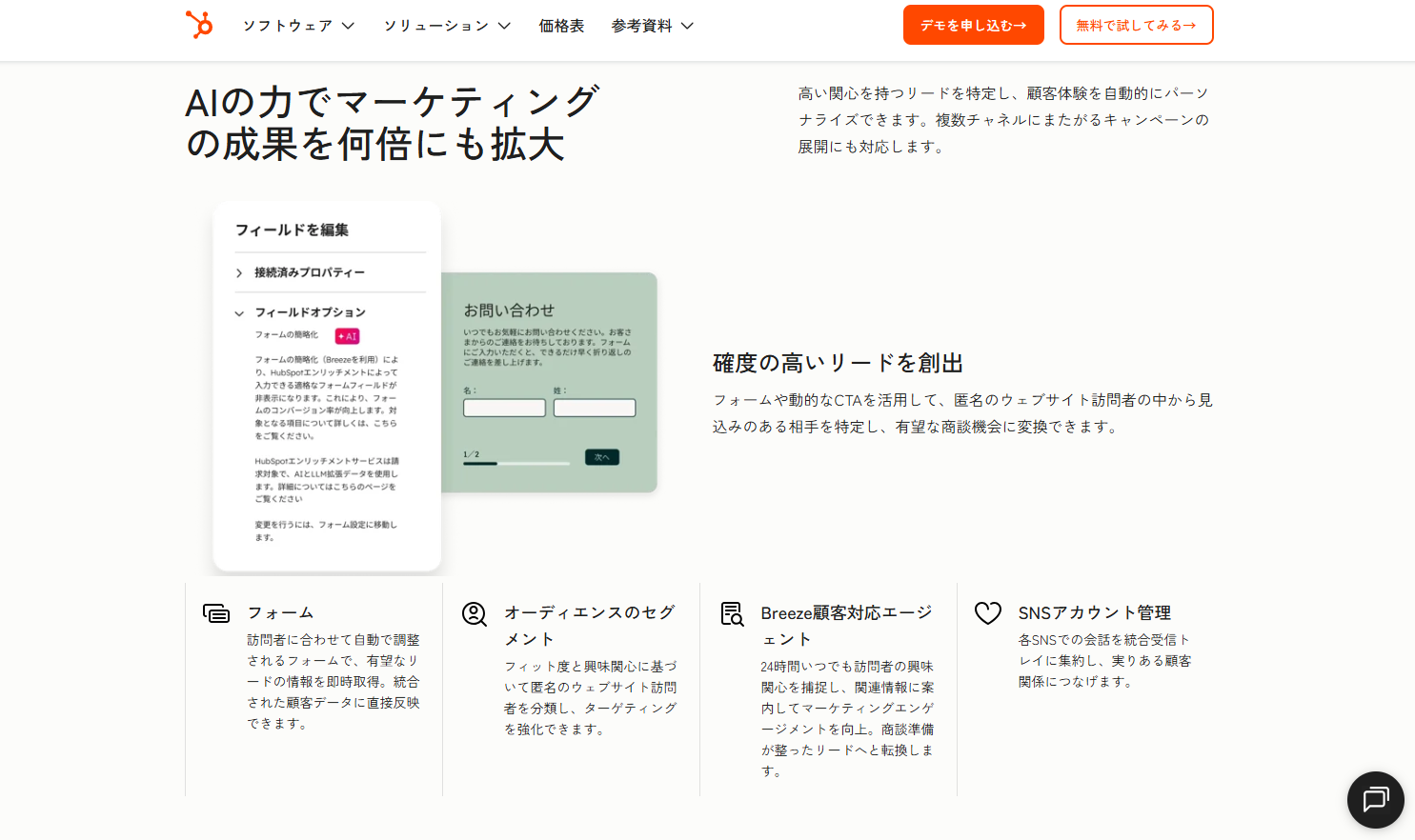
Task: Click the 無料で試してみる button
Action: [x=1136, y=25]
